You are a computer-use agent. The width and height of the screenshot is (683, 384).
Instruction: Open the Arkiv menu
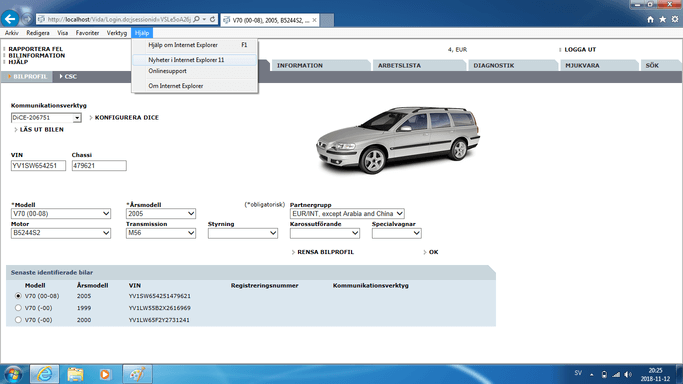pos(11,33)
